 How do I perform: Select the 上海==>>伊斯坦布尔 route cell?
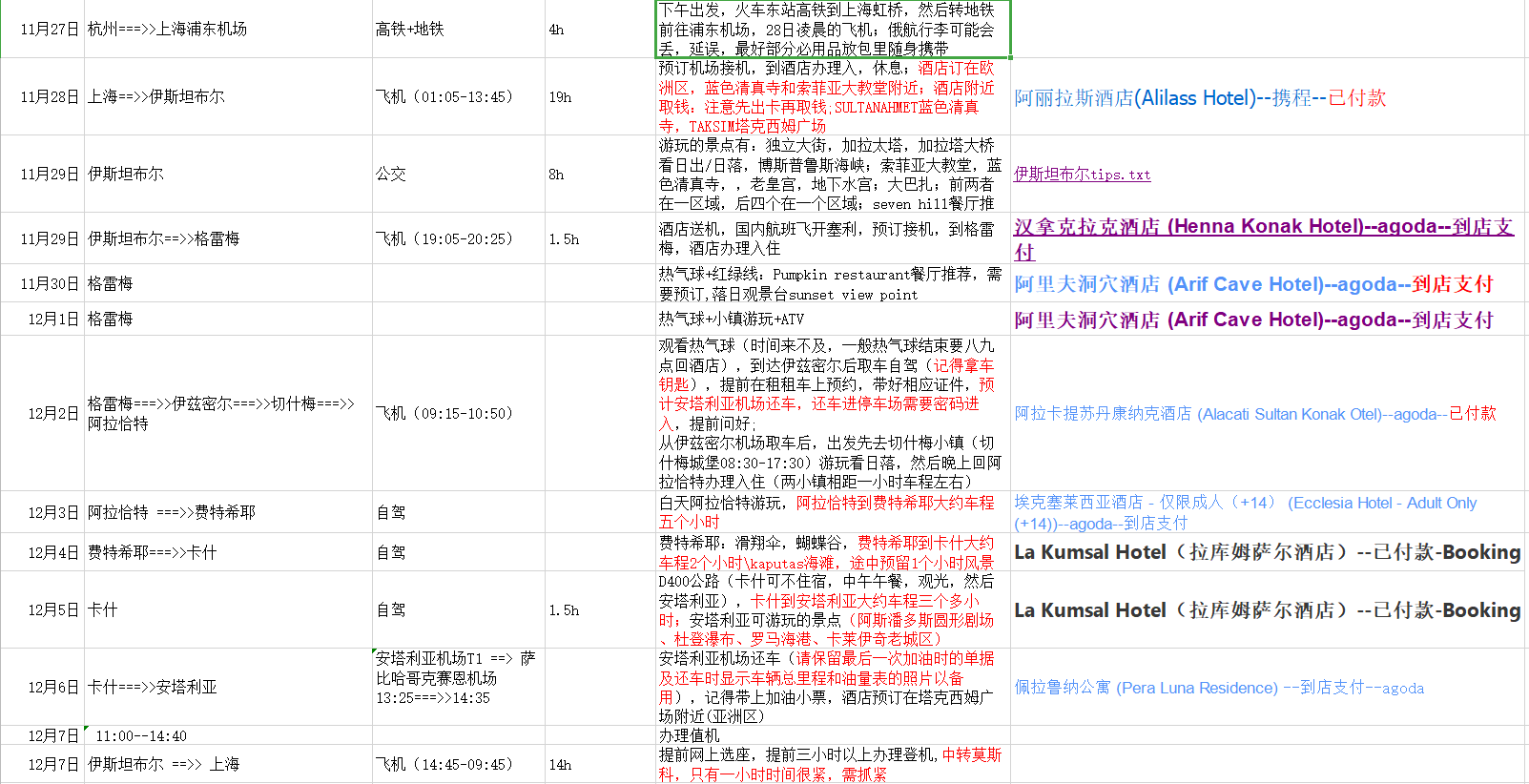click(229, 97)
